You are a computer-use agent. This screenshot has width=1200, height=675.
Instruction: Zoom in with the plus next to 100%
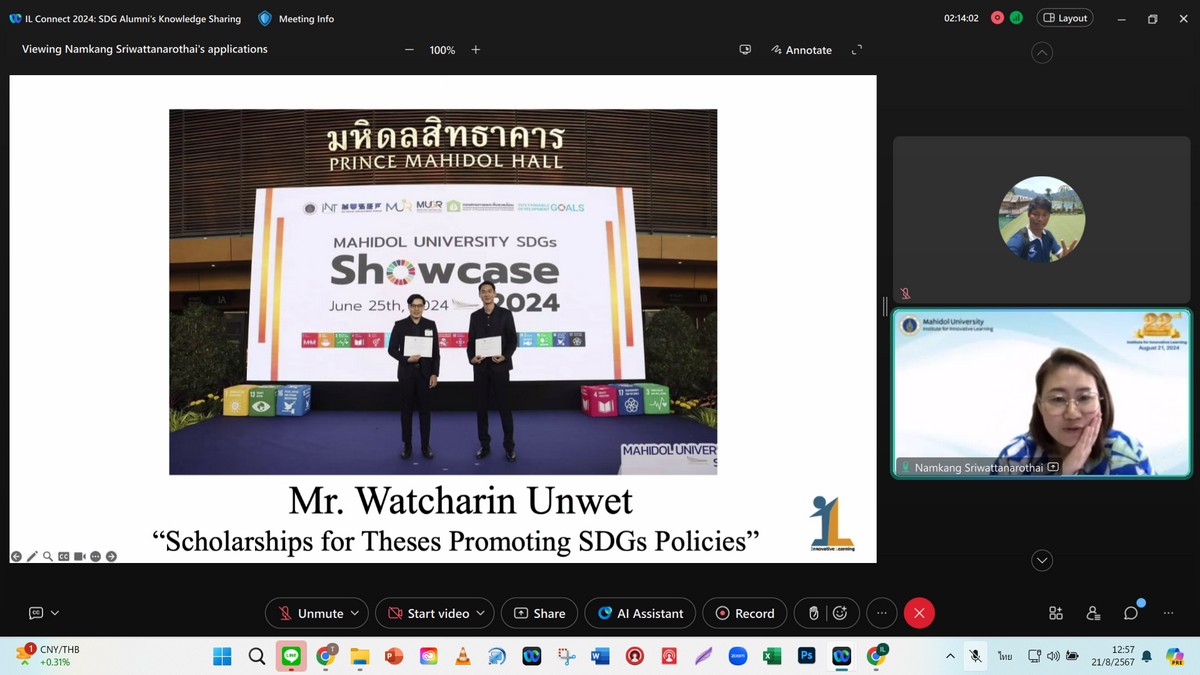tap(476, 50)
